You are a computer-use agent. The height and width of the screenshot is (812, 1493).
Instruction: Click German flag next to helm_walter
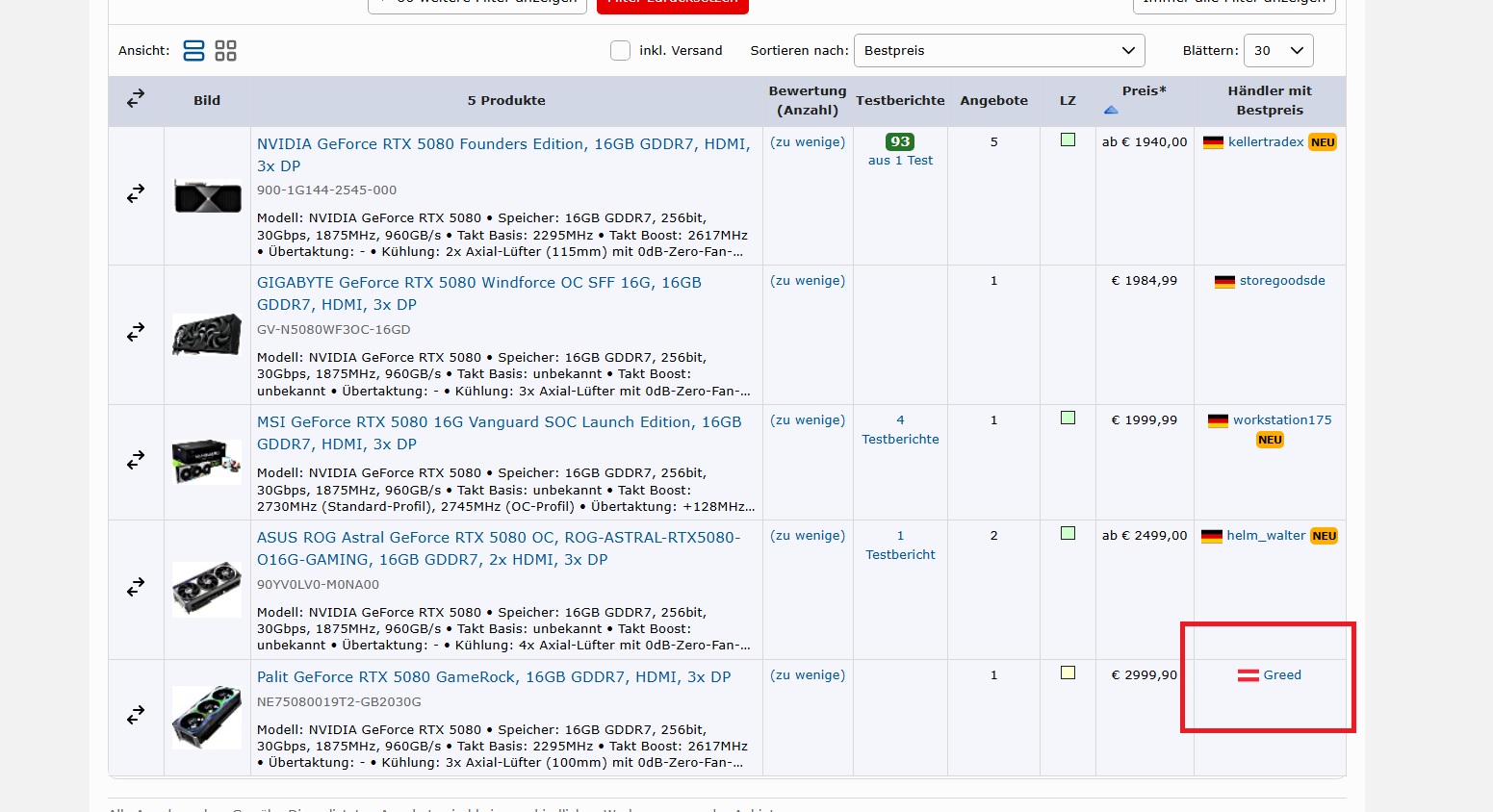click(x=1212, y=536)
